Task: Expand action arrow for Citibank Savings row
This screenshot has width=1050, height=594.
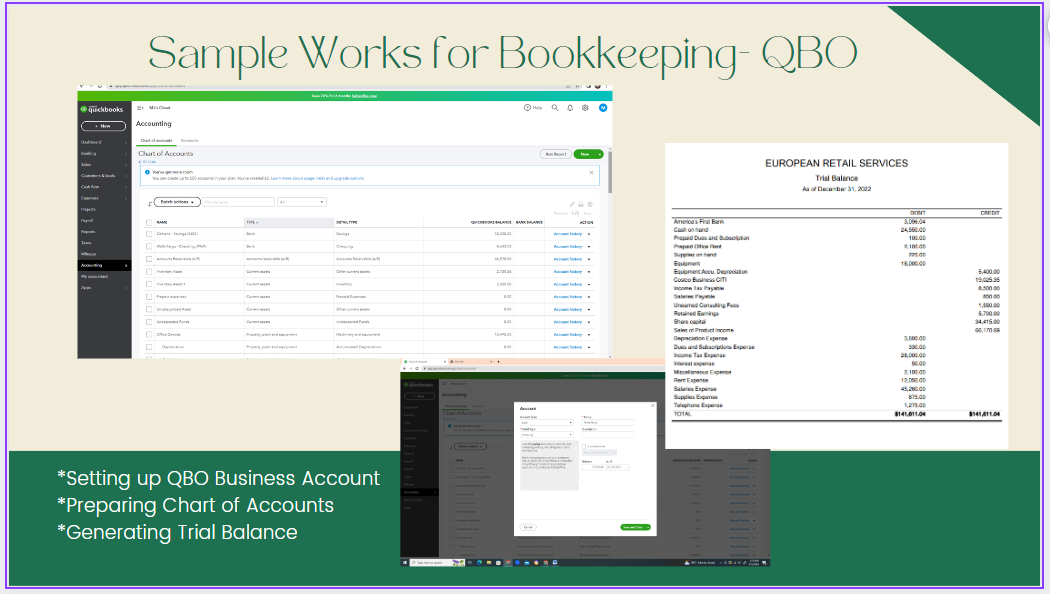Action: [589, 234]
